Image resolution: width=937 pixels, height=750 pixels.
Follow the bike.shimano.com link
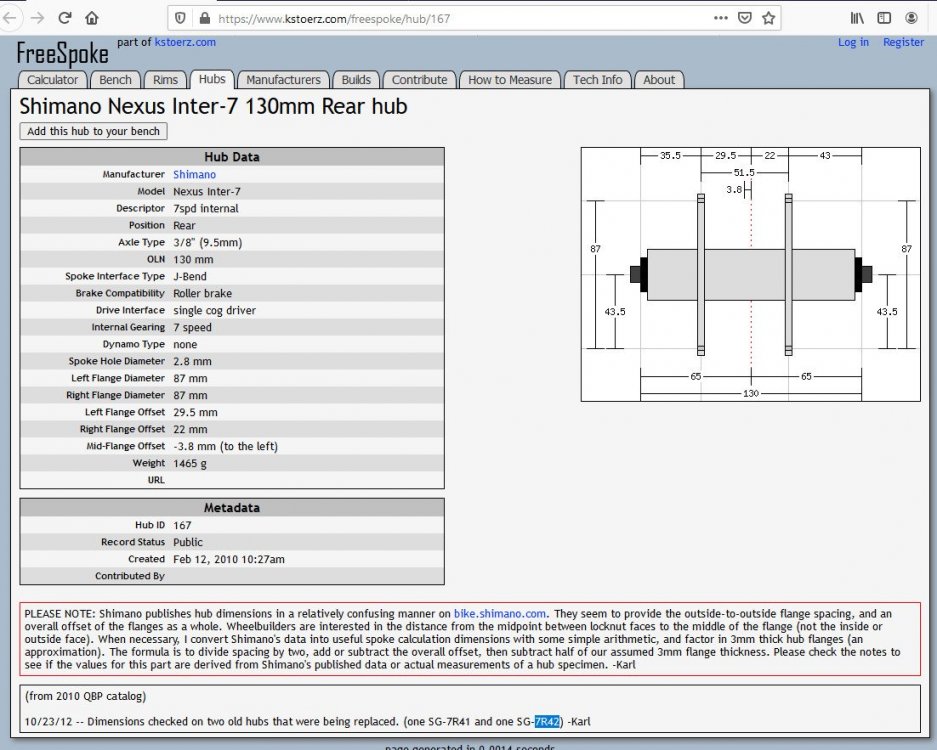(x=500, y=613)
